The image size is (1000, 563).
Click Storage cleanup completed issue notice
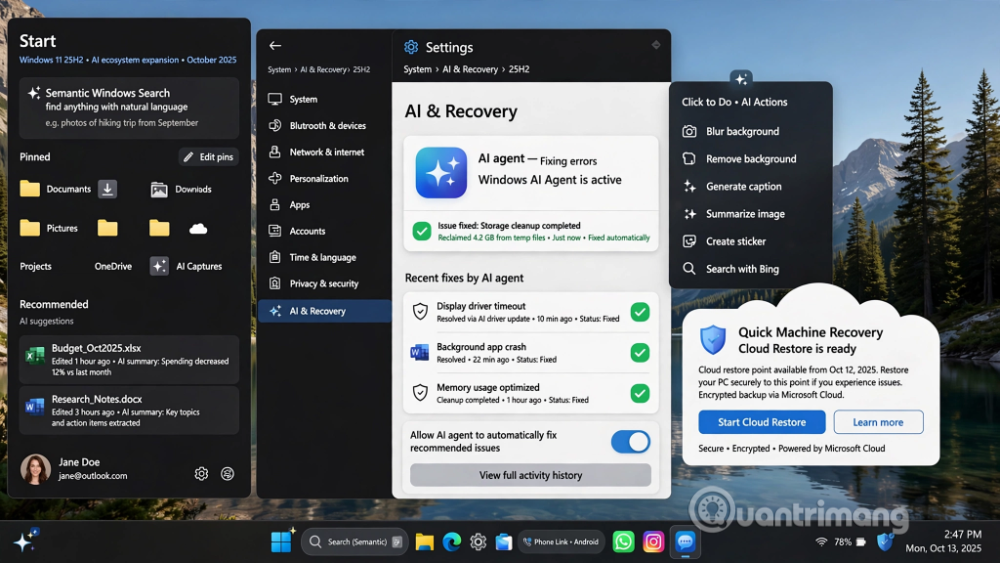click(x=531, y=231)
